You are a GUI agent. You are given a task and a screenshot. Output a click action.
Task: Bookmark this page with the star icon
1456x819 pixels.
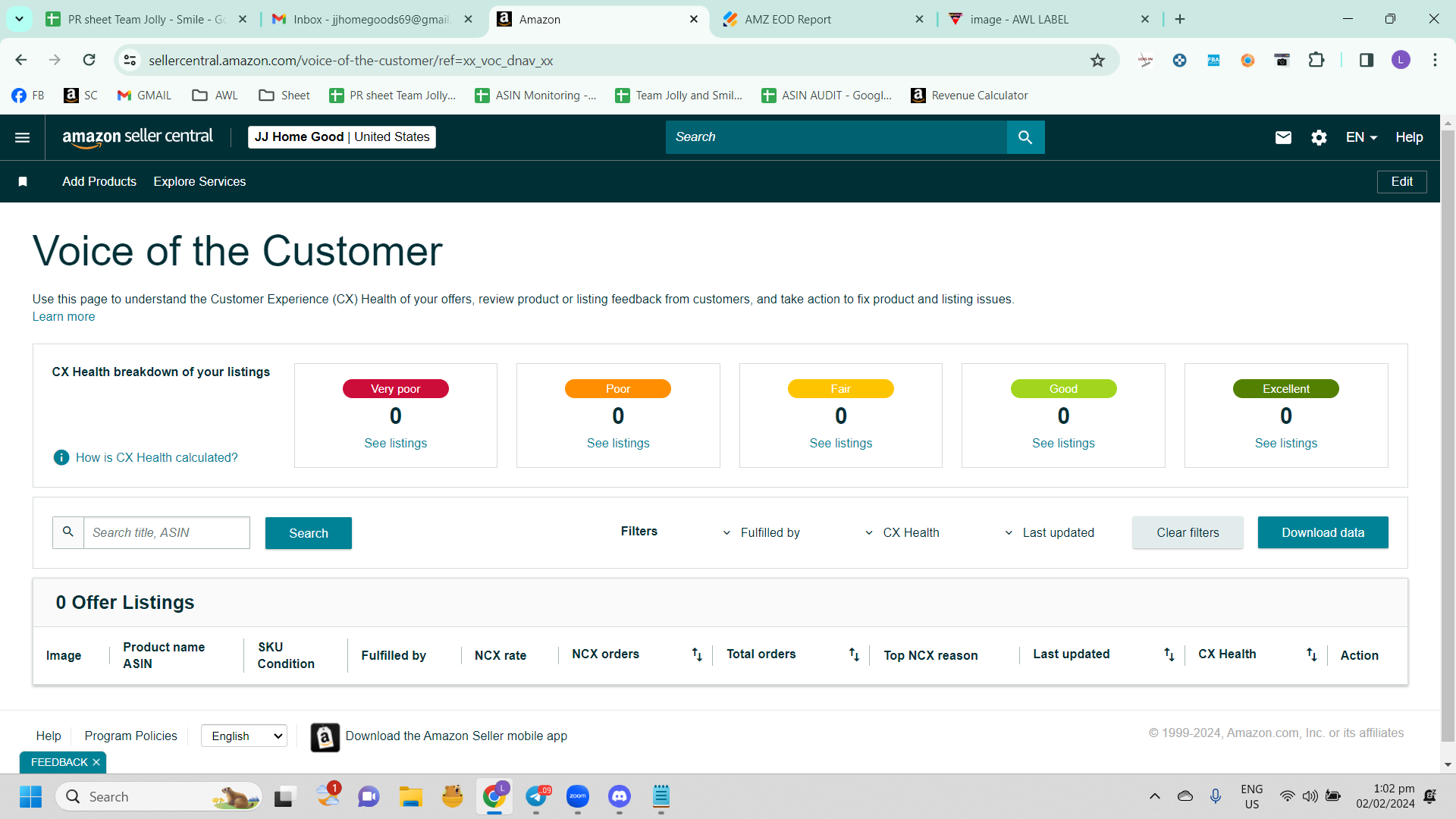1097,60
